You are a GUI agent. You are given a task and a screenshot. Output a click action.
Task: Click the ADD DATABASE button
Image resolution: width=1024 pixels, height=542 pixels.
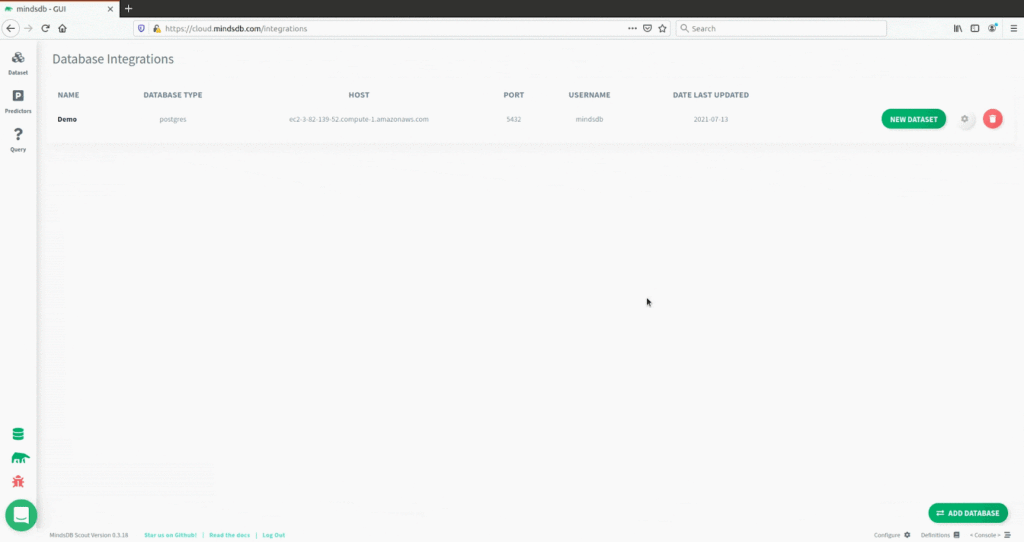[968, 513]
